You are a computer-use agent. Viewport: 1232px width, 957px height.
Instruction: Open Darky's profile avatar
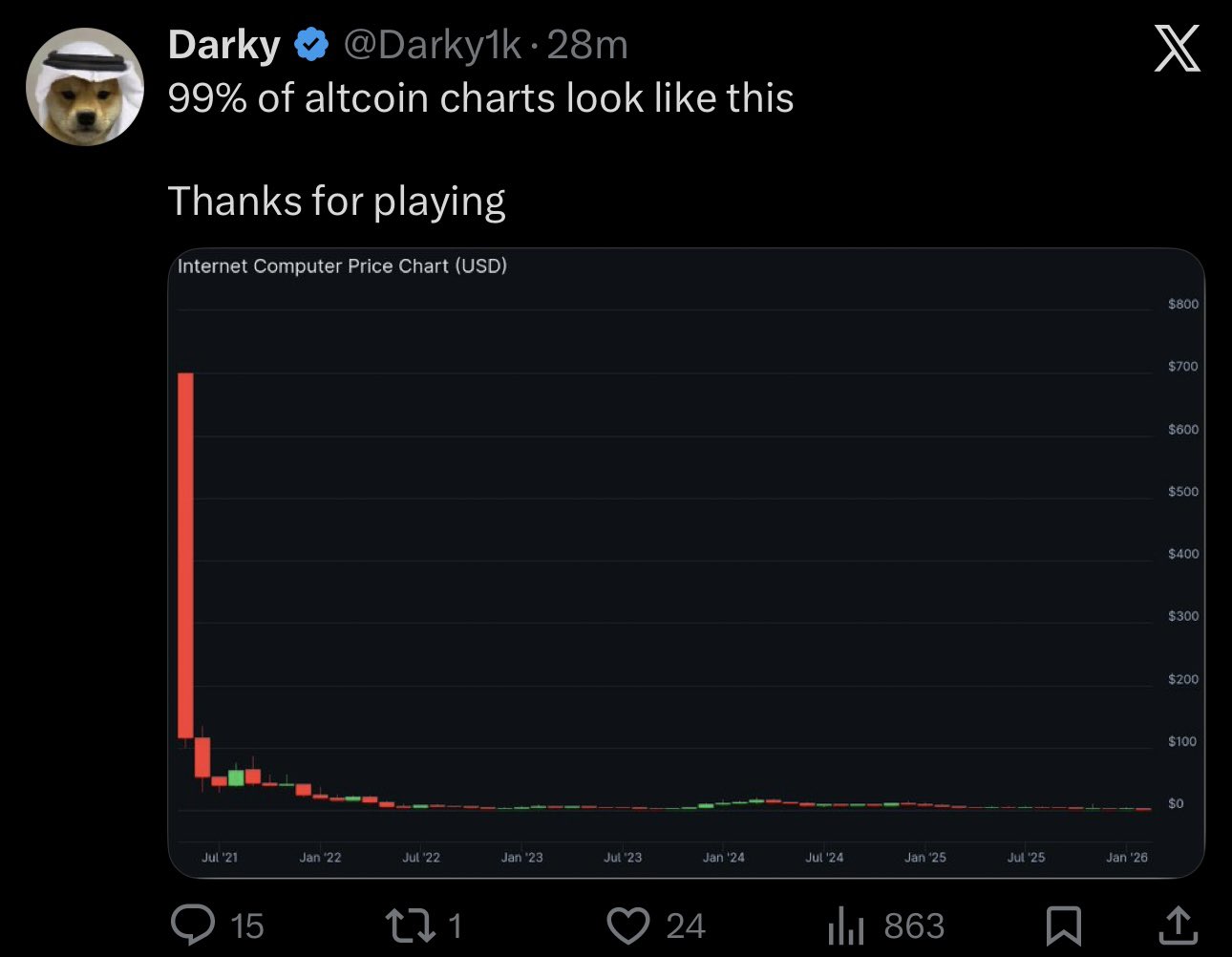pos(84,87)
